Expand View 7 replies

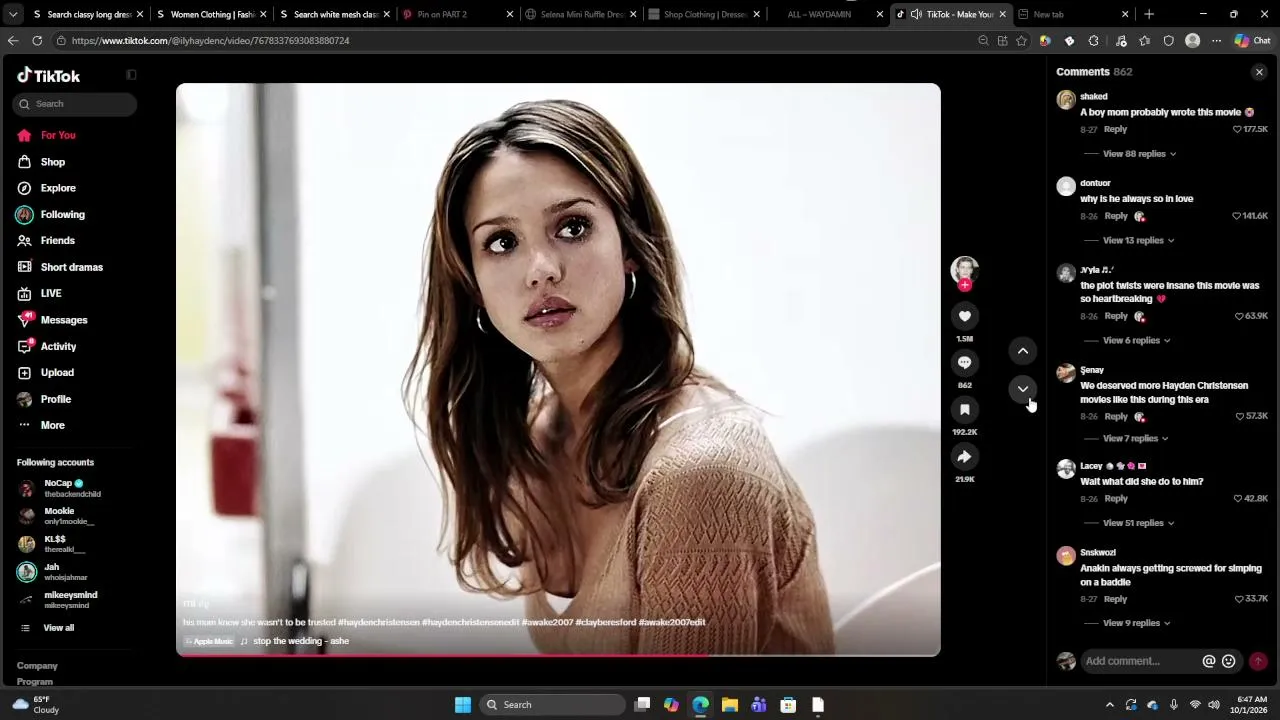(x=1135, y=439)
